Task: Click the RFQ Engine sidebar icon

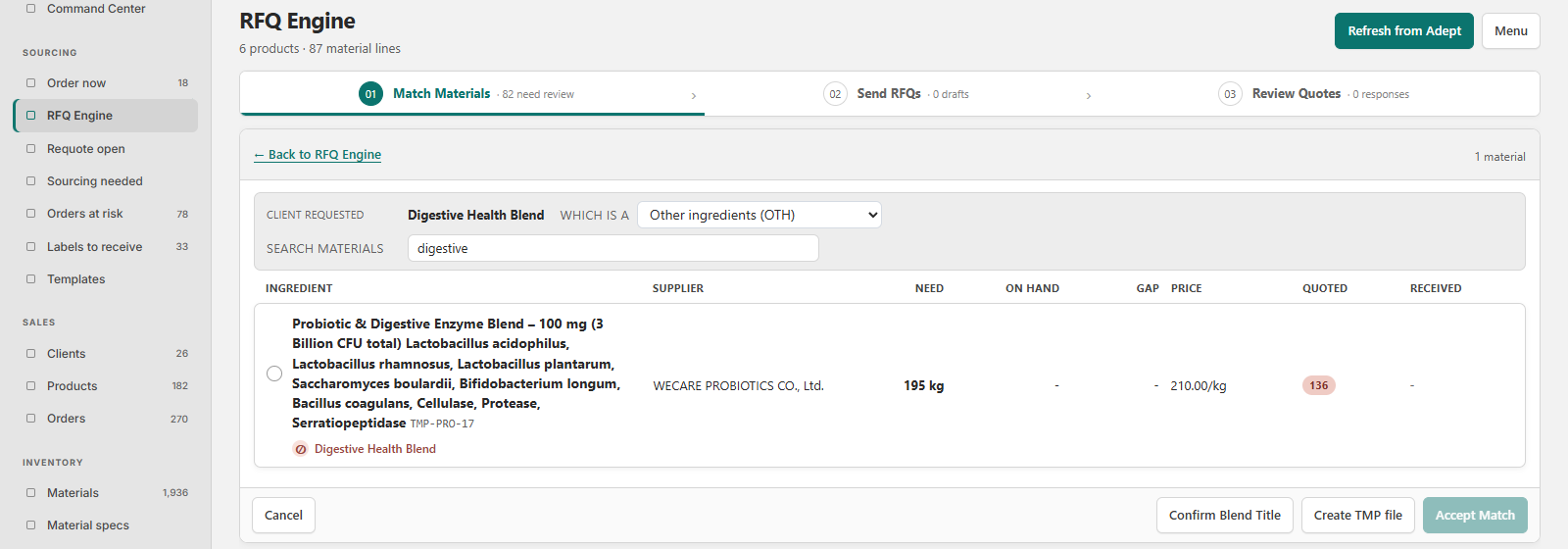Action: (30, 116)
